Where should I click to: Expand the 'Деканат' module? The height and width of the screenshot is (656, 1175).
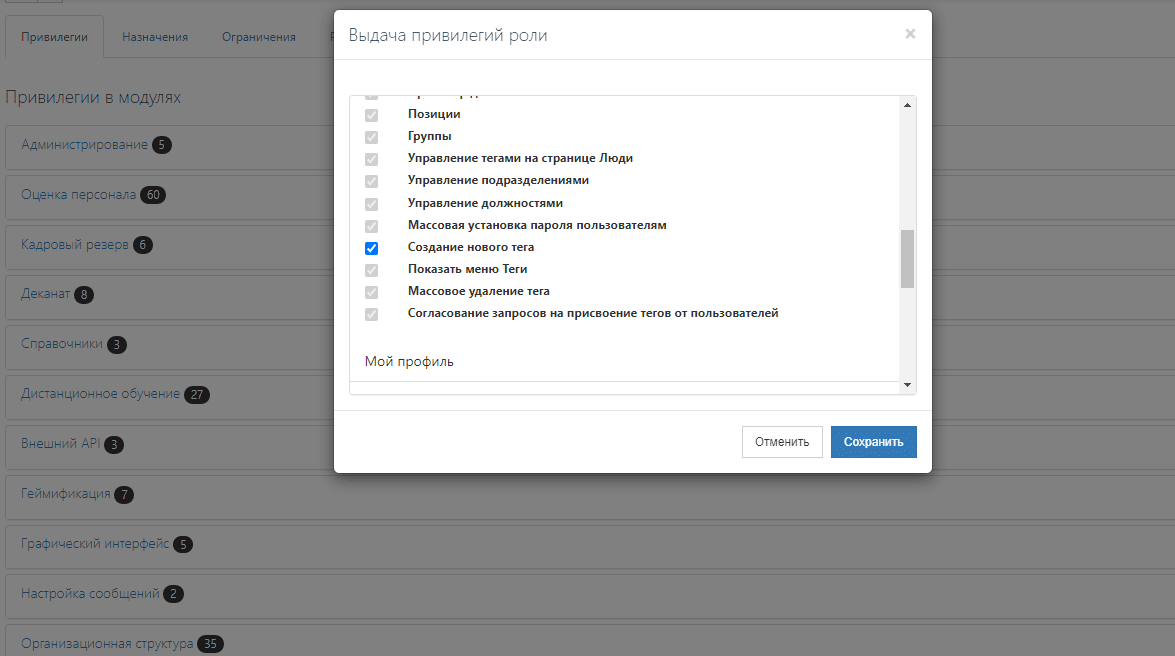(46, 294)
